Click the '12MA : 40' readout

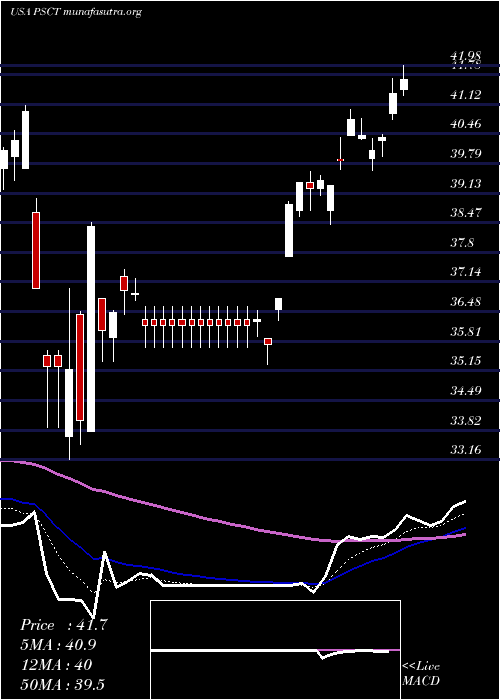tap(56, 665)
